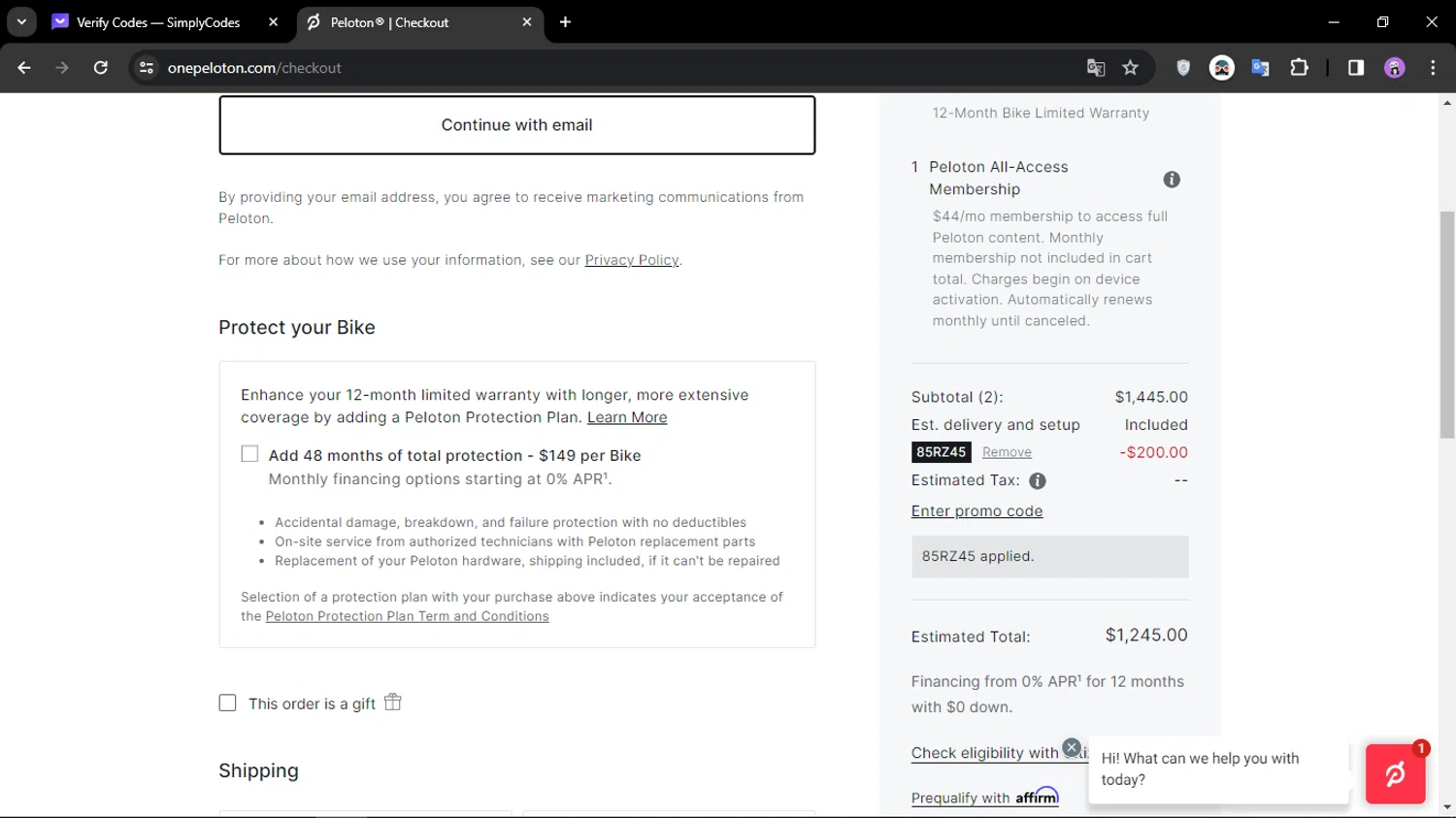Click the scrollbar down arrow
1456x818 pixels.
tap(1447, 807)
